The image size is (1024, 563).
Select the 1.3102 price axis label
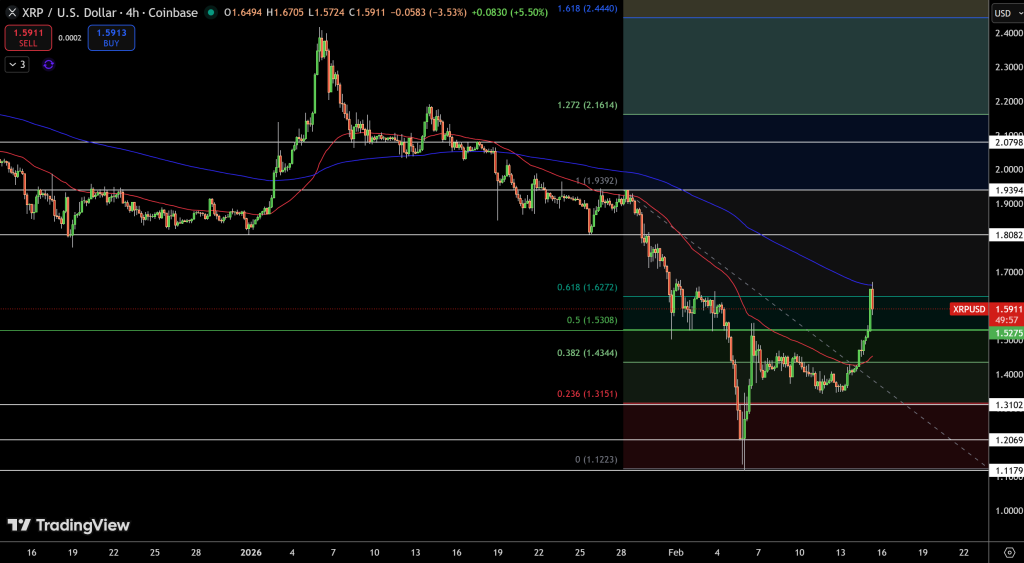[x=1007, y=405]
